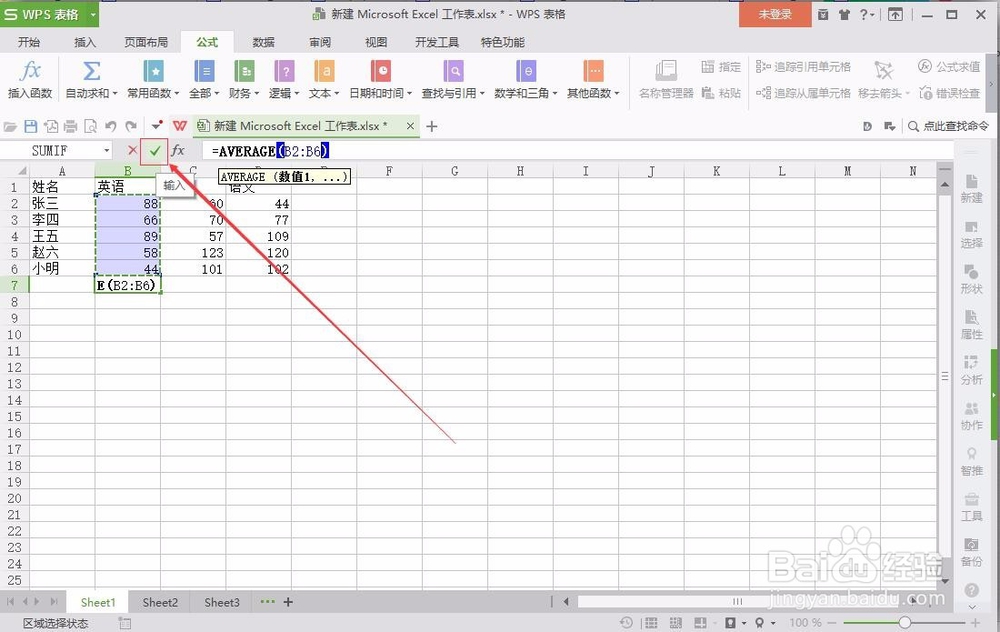The width and height of the screenshot is (1000, 632).
Task: Click the 插入函数 (Insert Function) icon
Action: (x=29, y=80)
